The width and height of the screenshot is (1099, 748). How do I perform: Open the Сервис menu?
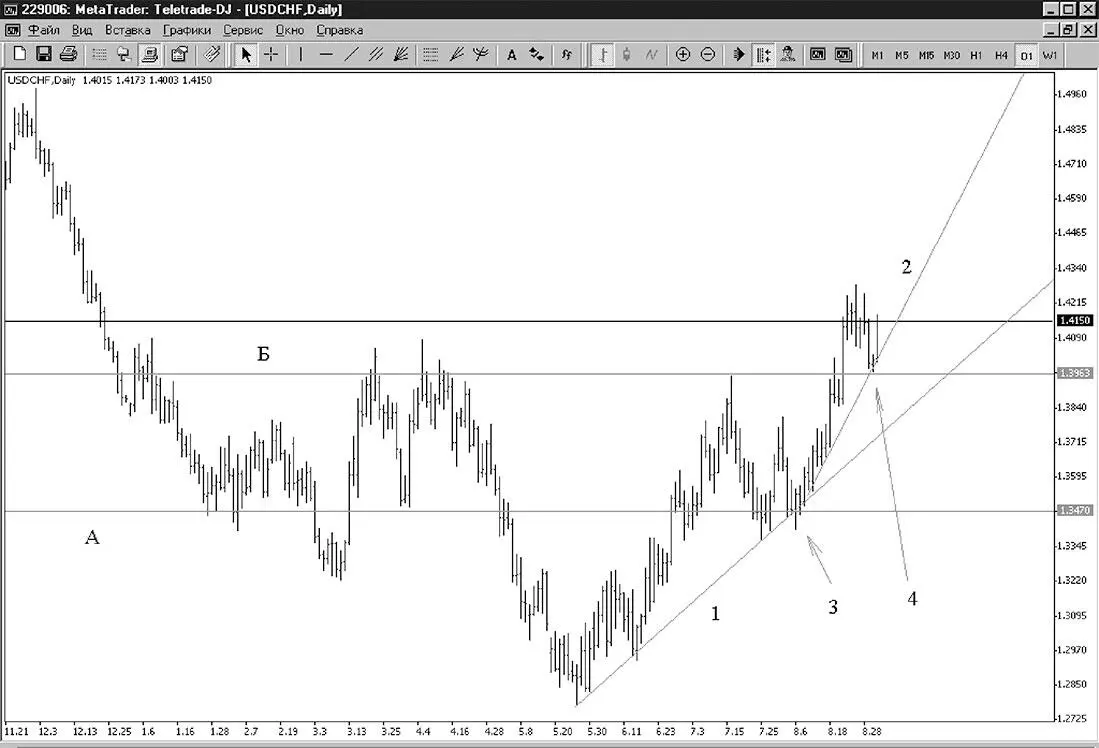(243, 30)
